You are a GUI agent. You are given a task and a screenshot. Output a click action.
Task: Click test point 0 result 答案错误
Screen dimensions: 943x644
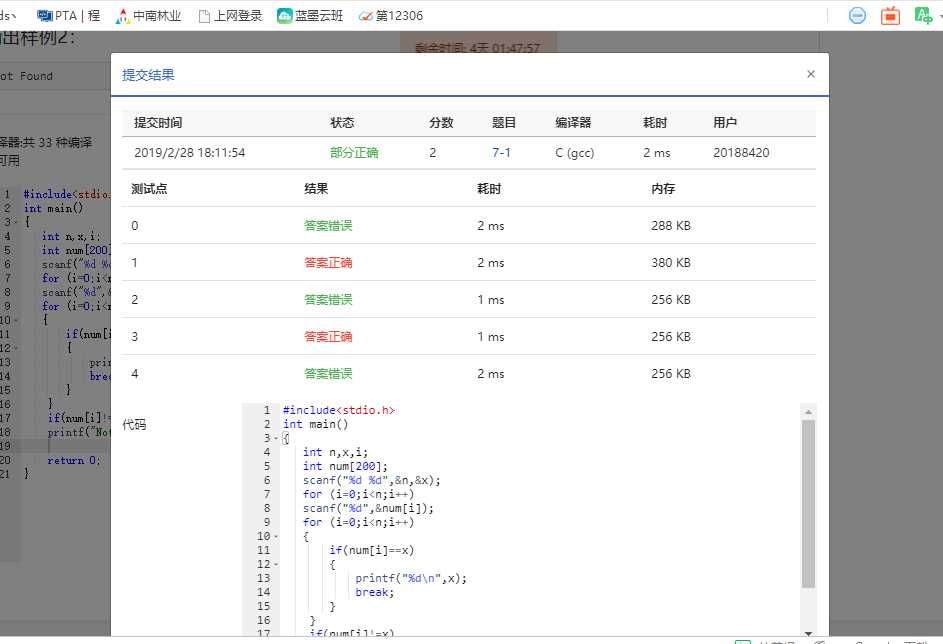pos(328,225)
